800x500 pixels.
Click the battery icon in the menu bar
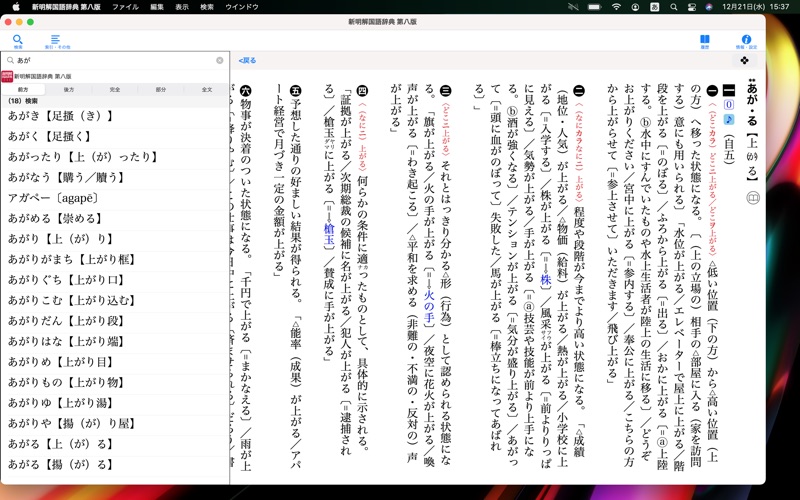594,7
